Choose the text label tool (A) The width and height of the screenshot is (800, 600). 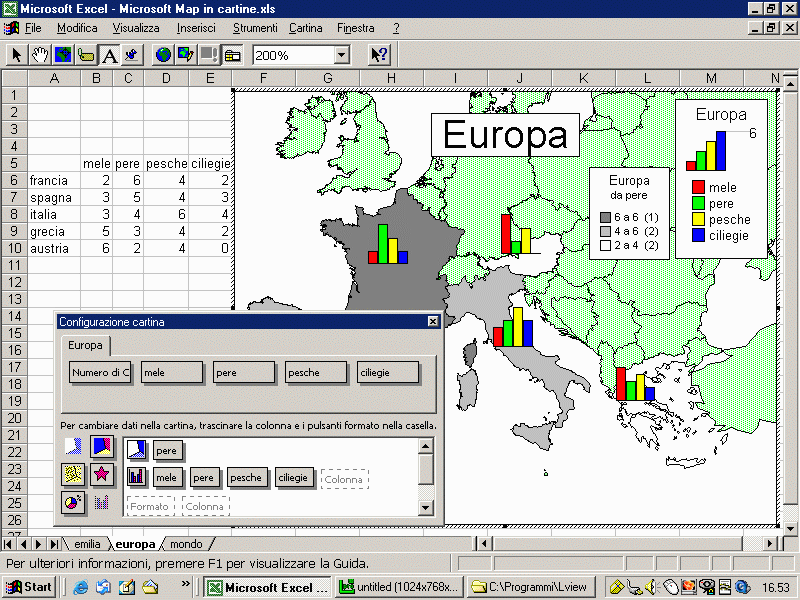(x=109, y=54)
